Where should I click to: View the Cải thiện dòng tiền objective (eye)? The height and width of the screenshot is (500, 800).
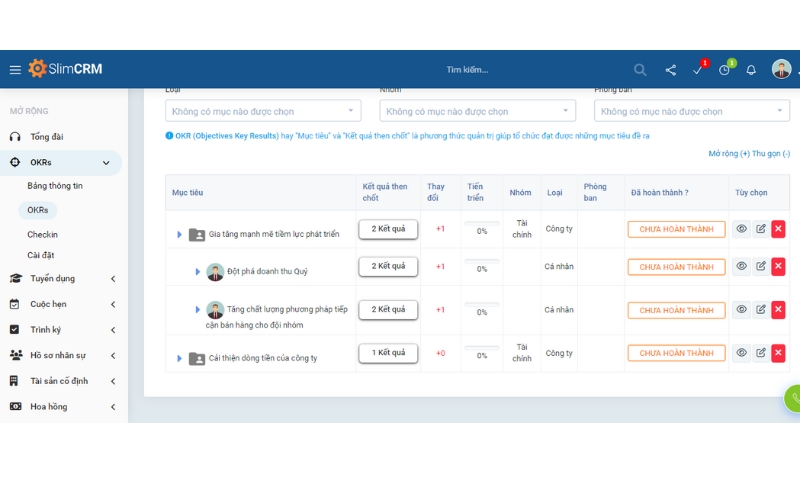click(741, 353)
